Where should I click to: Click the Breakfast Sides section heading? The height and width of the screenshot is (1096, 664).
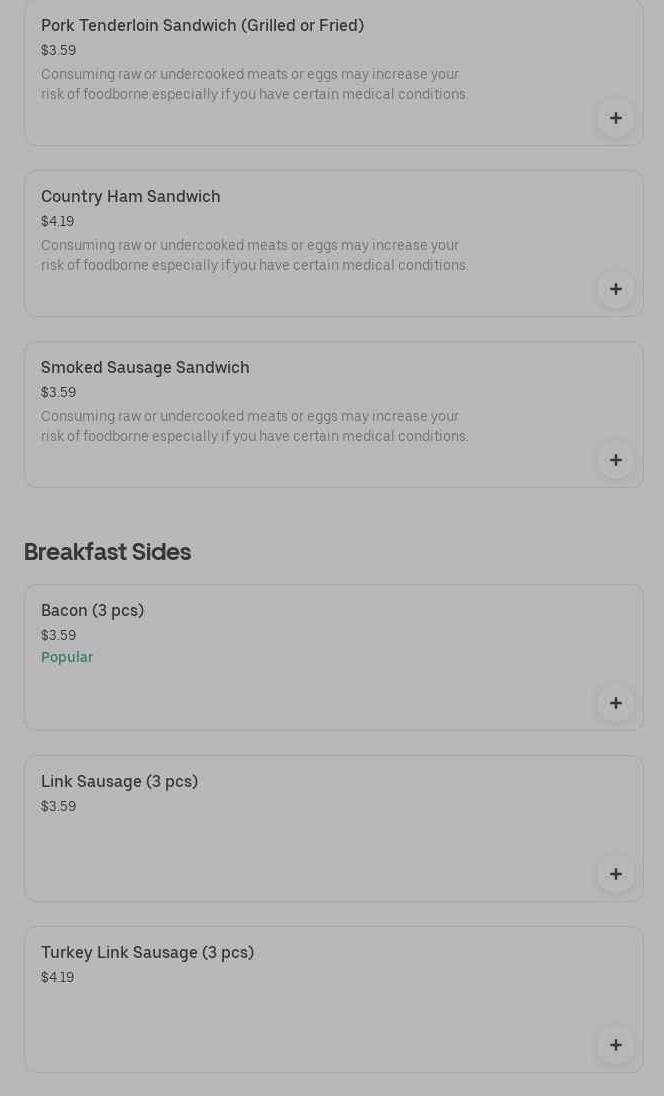(x=107, y=552)
